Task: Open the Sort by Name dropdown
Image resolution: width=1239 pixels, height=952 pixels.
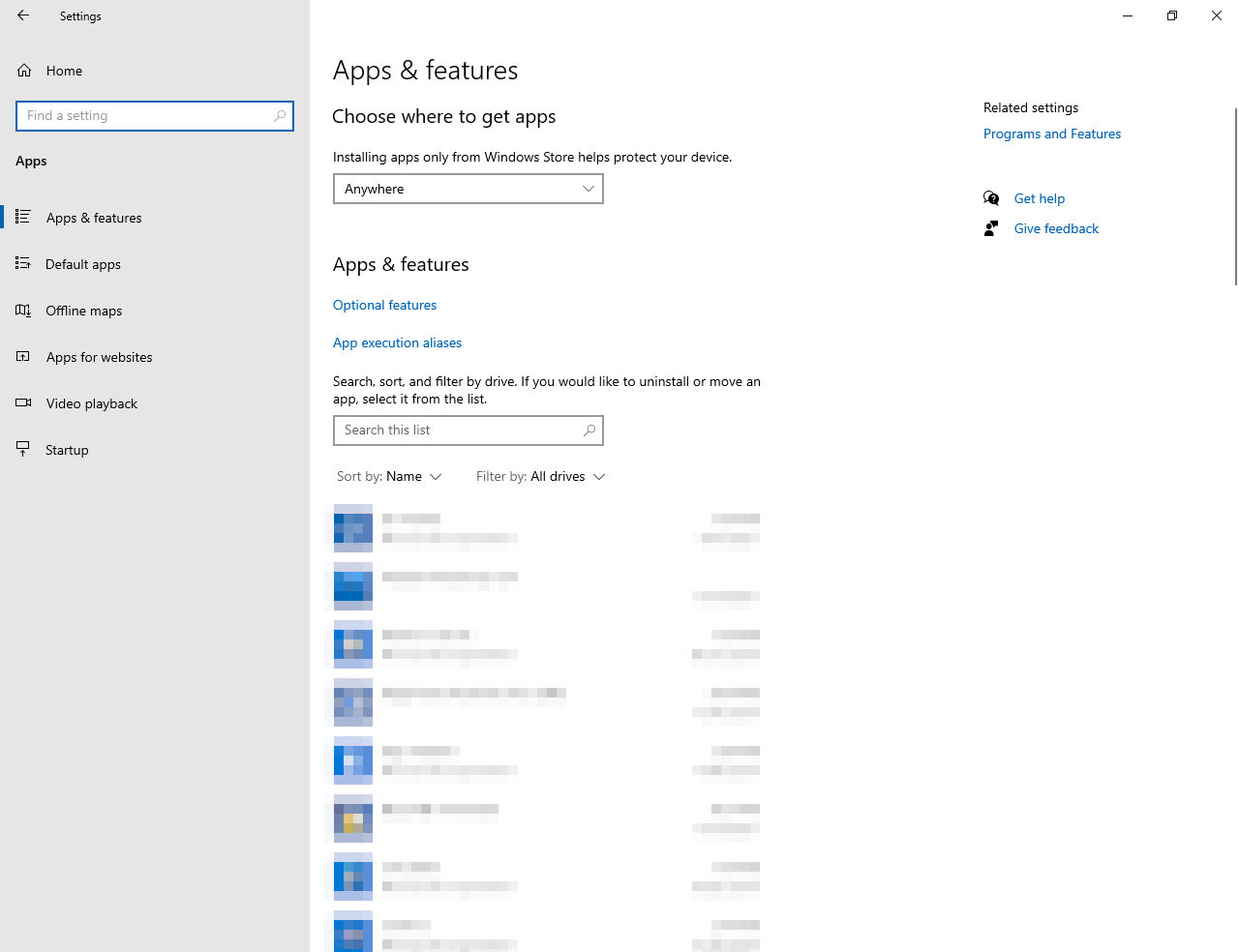Action: coord(389,477)
